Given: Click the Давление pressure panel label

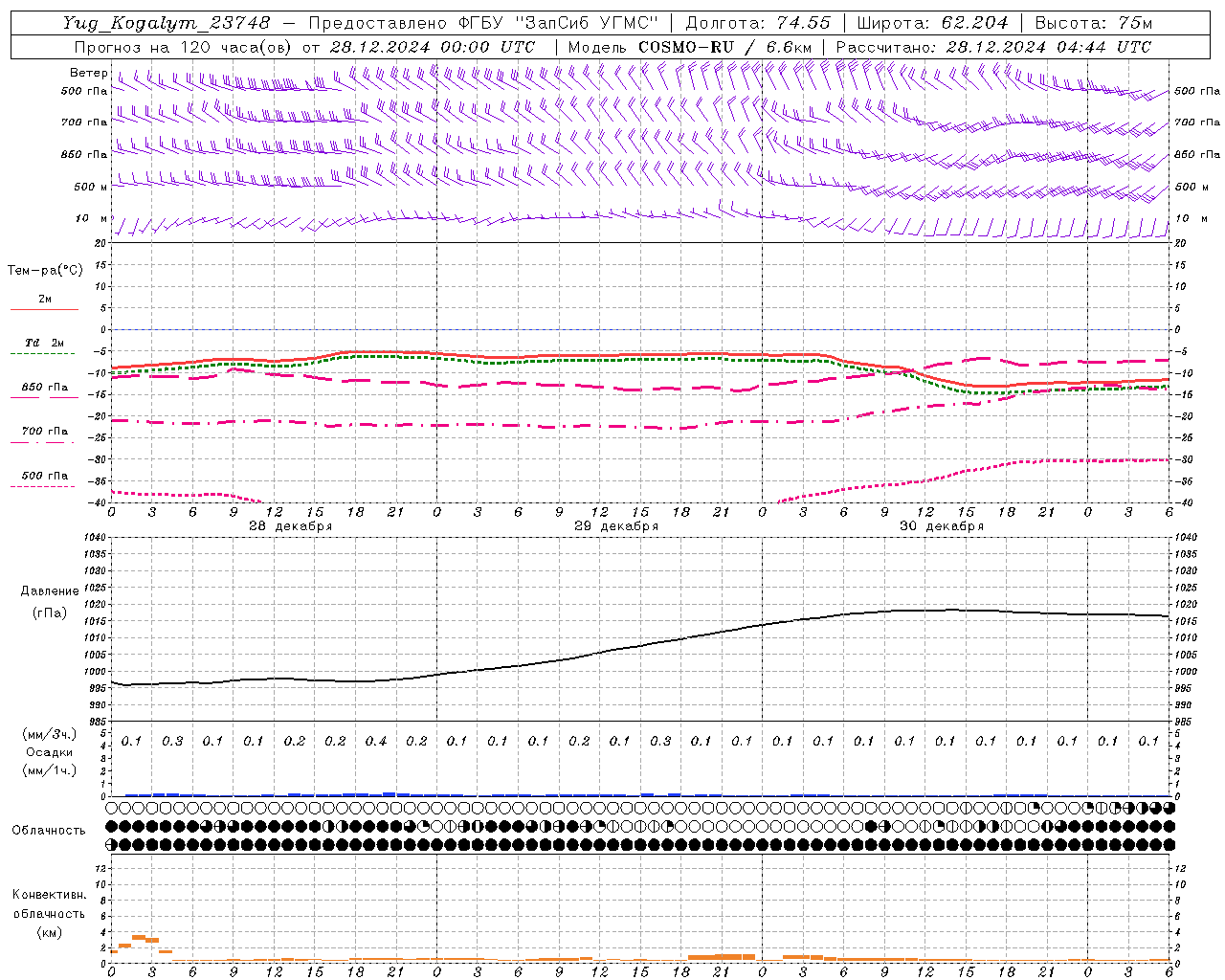Looking at the screenshot, I should [x=50, y=591].
